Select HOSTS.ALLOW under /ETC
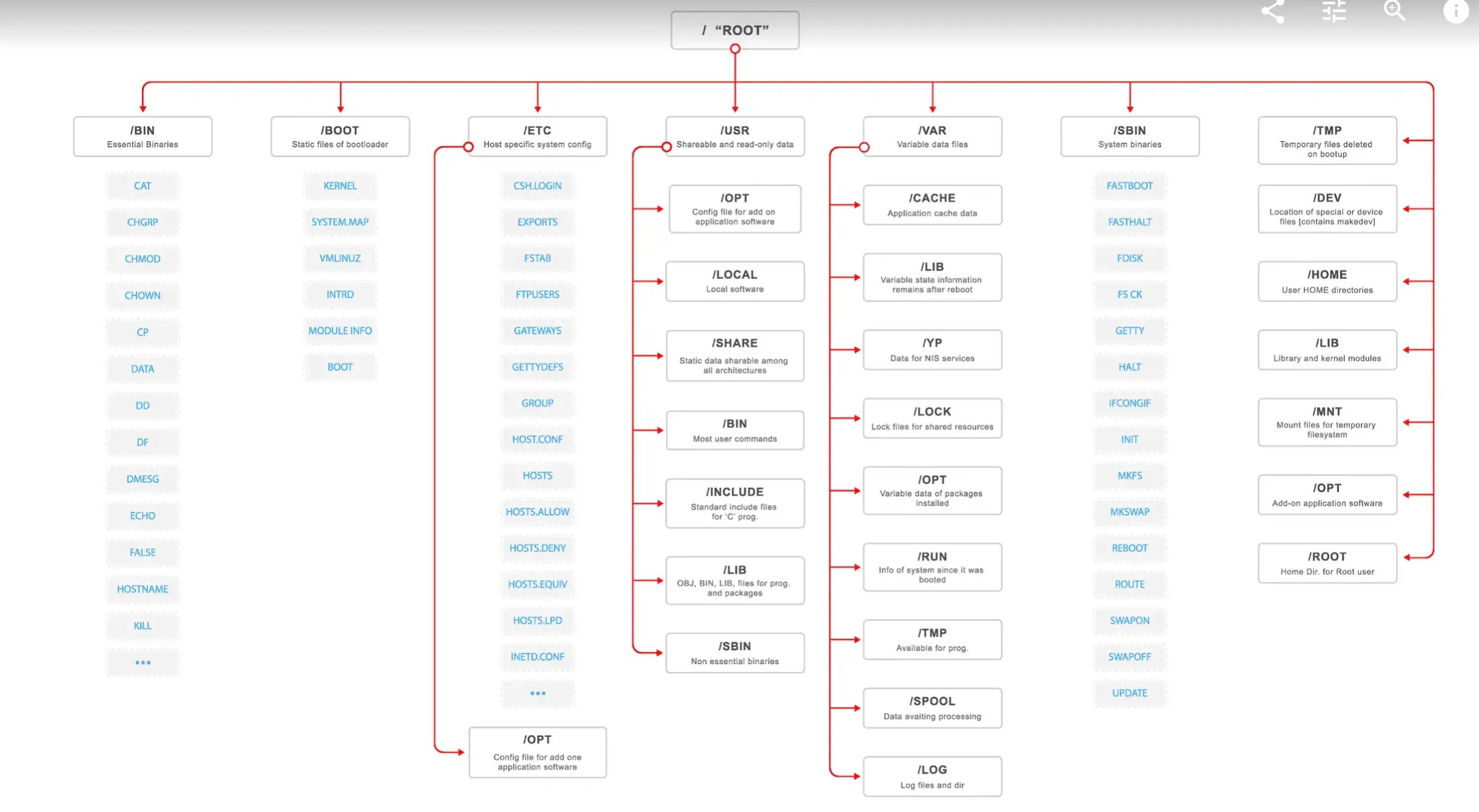1479x812 pixels. [x=537, y=512]
